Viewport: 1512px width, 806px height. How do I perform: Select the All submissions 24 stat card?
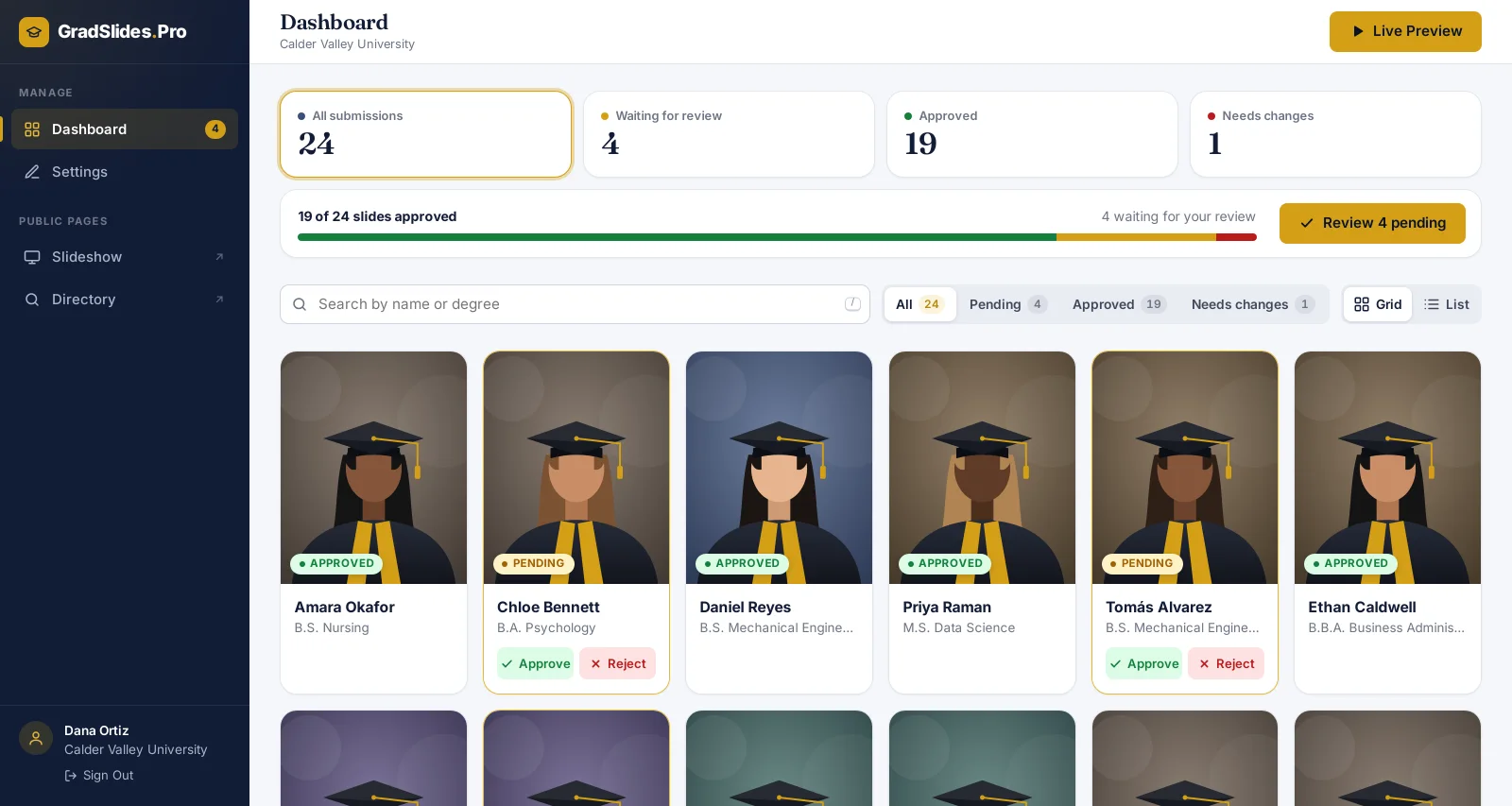(426, 134)
